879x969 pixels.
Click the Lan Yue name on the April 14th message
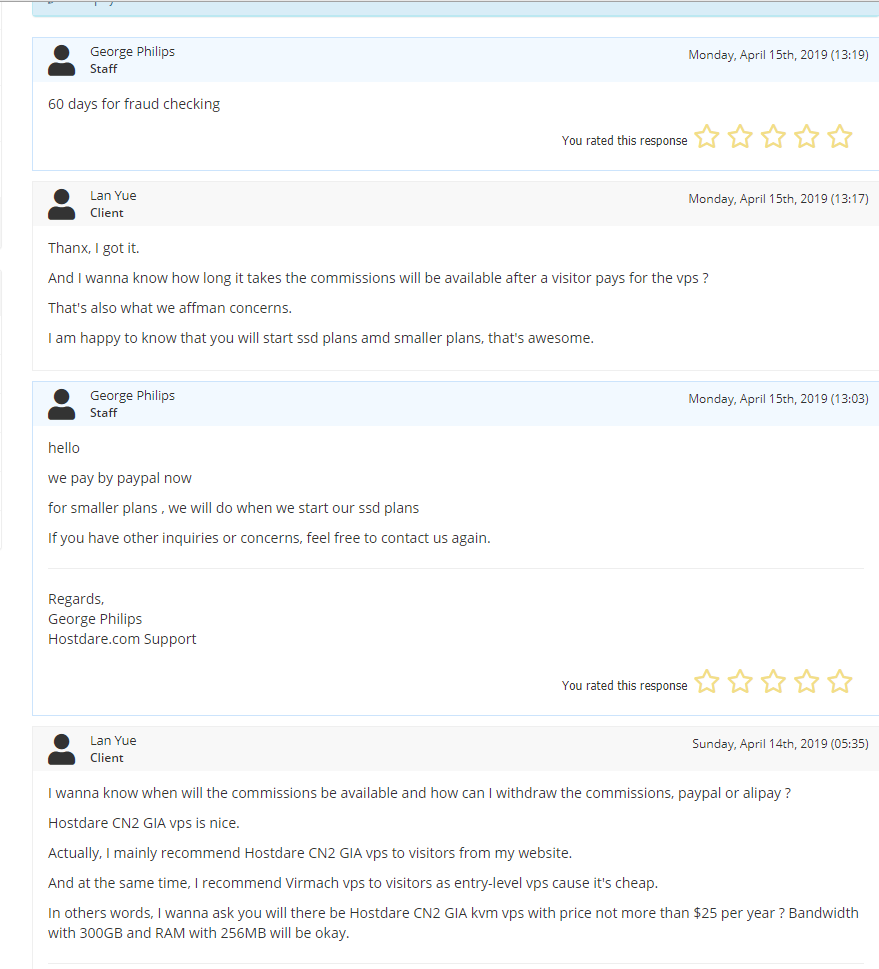pyautogui.click(x=113, y=740)
